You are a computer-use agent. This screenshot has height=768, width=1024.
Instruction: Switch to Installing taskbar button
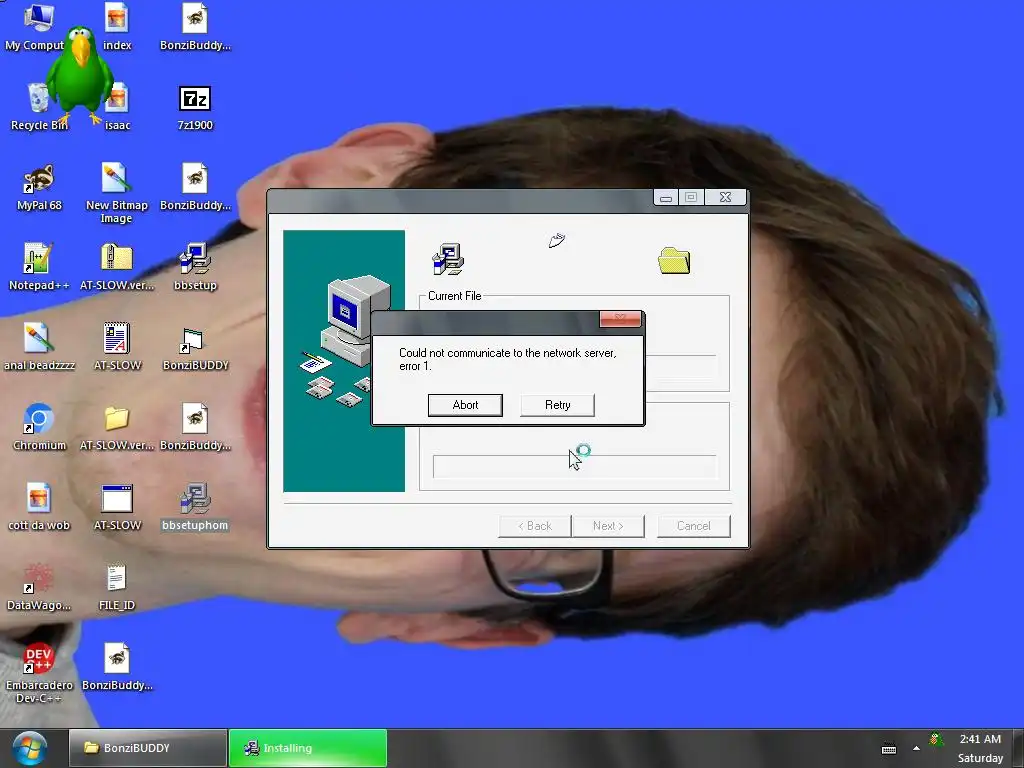pos(308,748)
